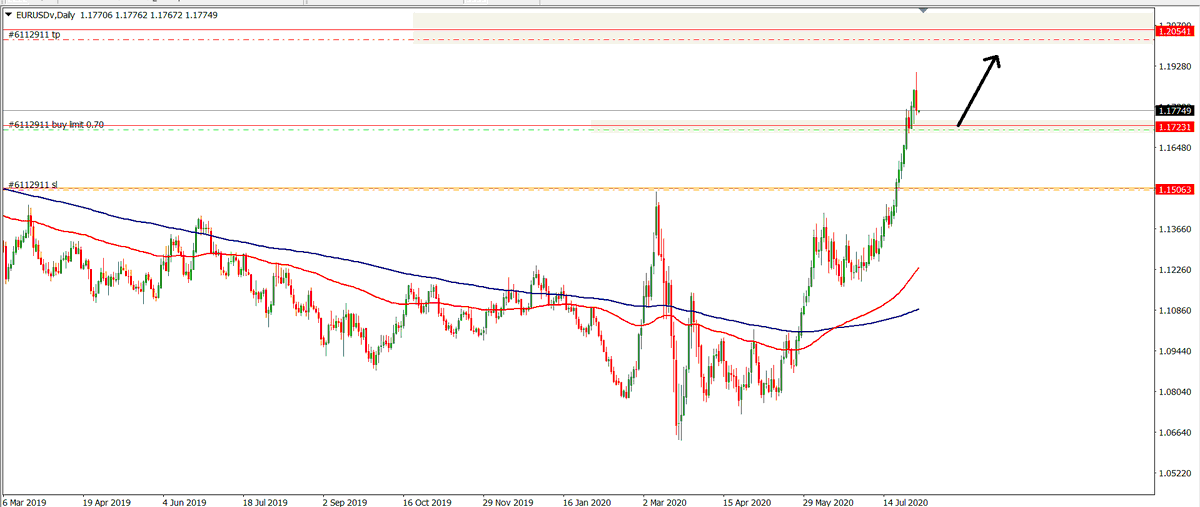Click the 1.08040 price axis value
Viewport: 1200px width, 507px height.
(1173, 392)
